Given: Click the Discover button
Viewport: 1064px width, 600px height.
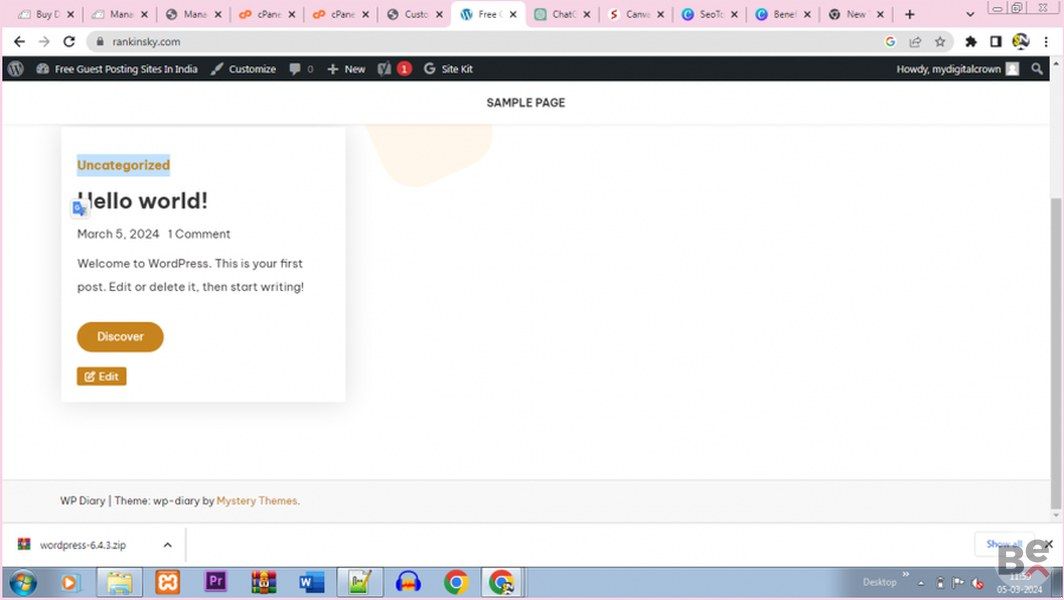Looking at the screenshot, I should click(x=120, y=337).
